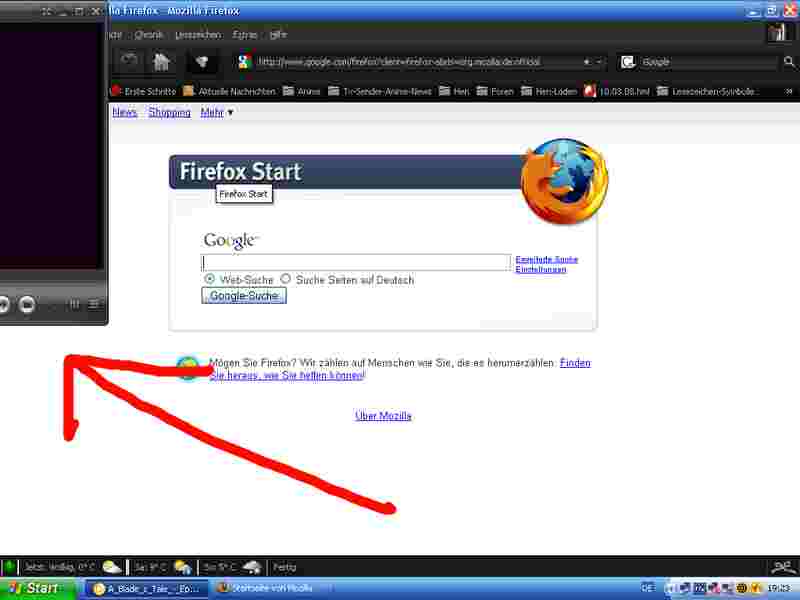Select Suche Seiten auf Deutsch radio option
The image size is (800, 600).
(x=286, y=280)
